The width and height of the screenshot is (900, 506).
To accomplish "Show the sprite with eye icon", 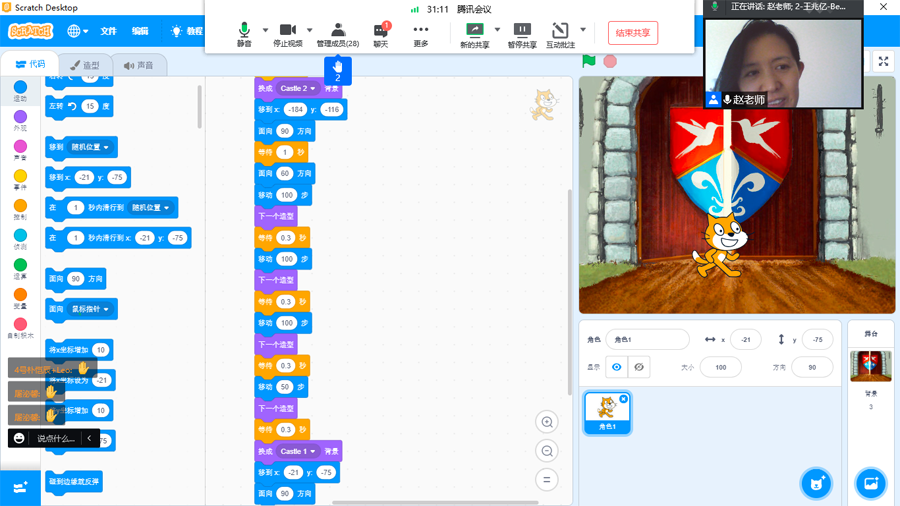I will (616, 367).
